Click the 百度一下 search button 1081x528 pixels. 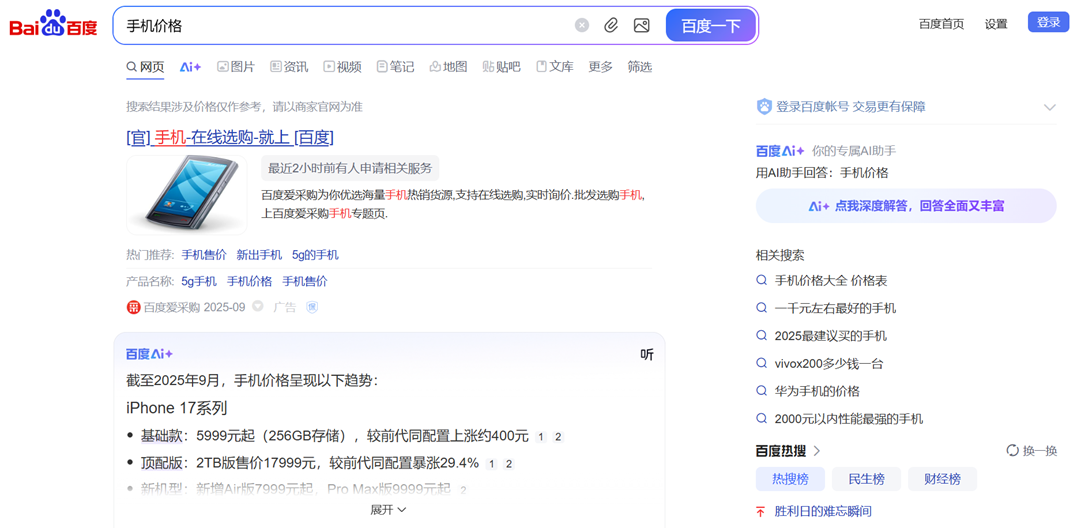pos(711,26)
